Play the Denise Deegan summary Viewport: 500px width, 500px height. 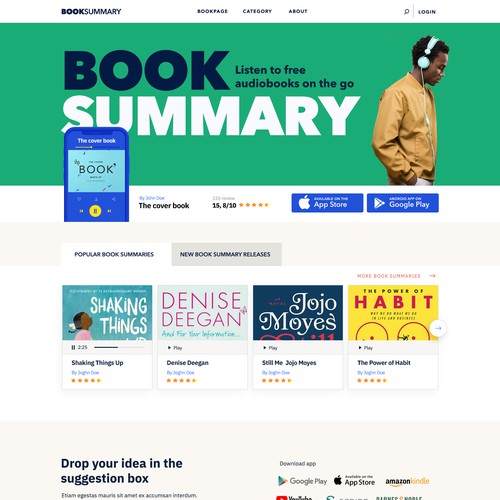(x=175, y=348)
